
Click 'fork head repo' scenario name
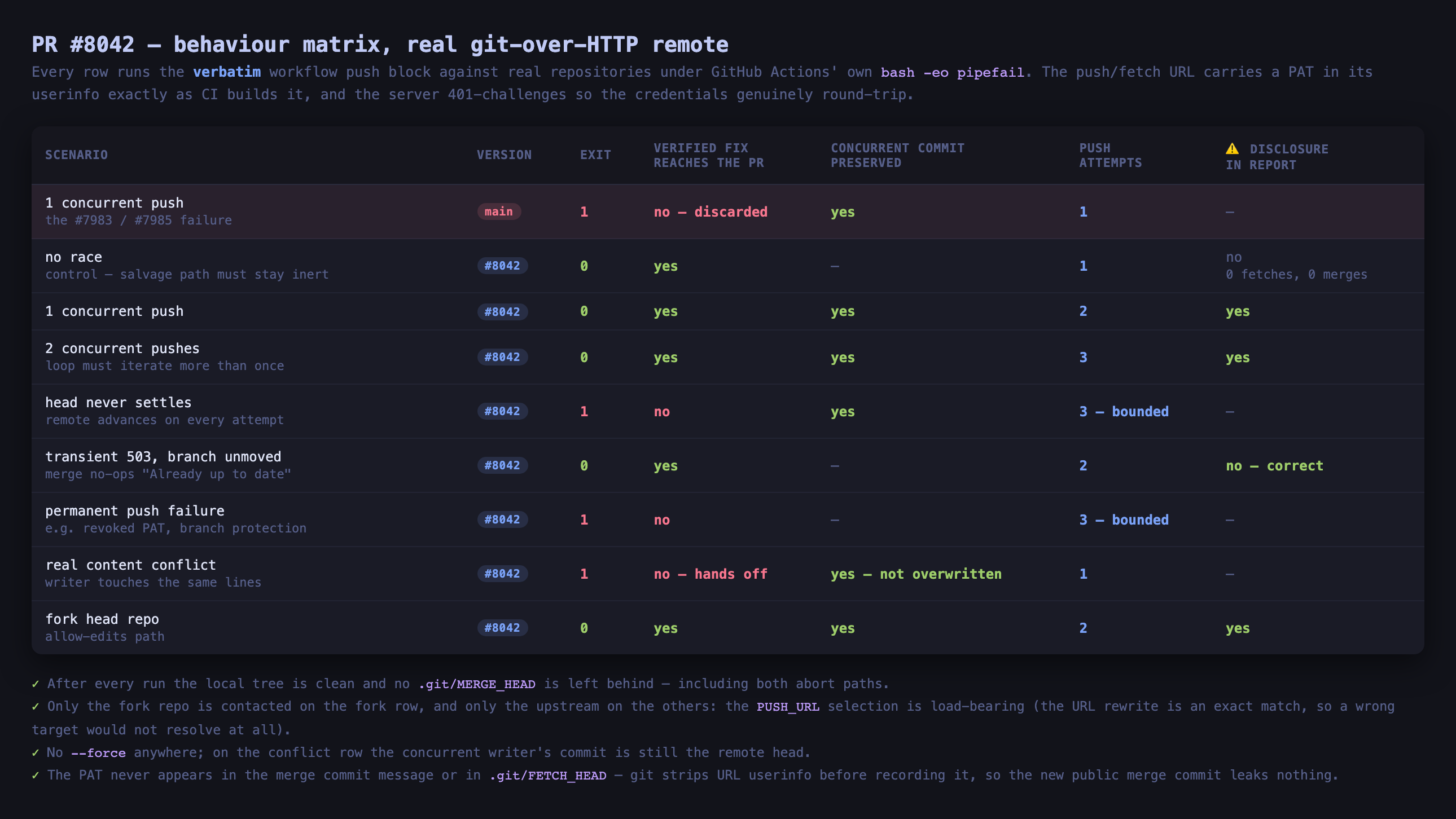[102, 620]
